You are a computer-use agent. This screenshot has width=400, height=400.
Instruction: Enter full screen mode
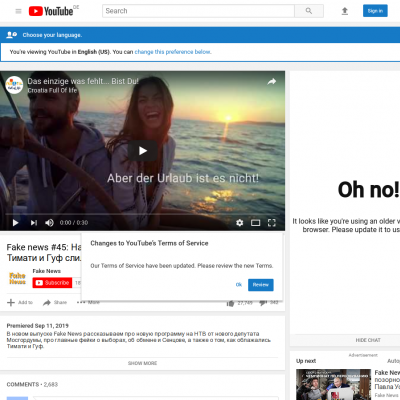point(272,223)
